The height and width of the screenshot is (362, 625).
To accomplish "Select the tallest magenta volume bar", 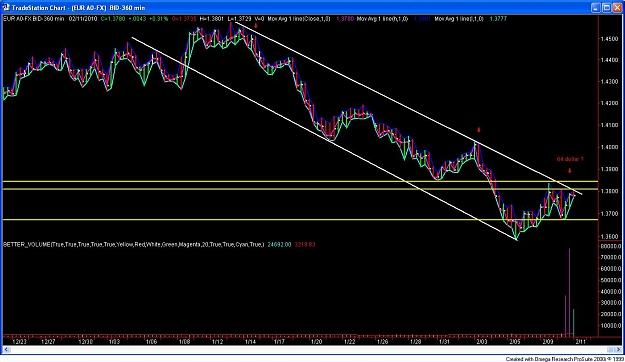I will tap(569, 292).
